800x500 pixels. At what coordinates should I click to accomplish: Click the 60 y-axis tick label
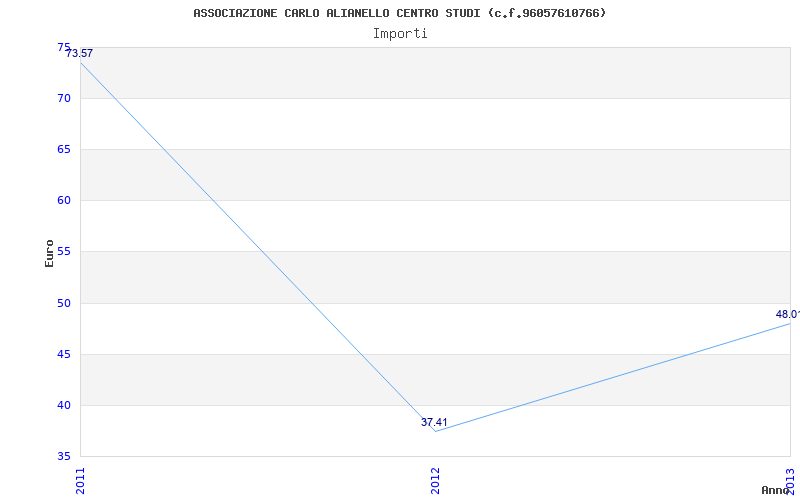tap(64, 200)
